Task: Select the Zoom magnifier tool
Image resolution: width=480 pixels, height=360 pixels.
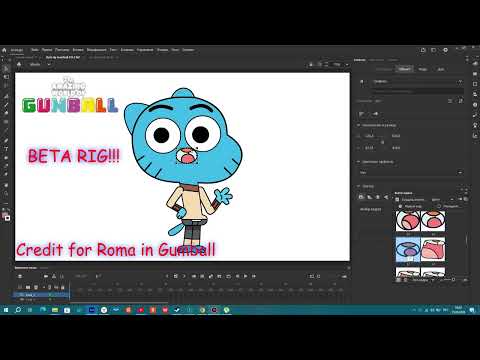Action: click(x=6, y=193)
